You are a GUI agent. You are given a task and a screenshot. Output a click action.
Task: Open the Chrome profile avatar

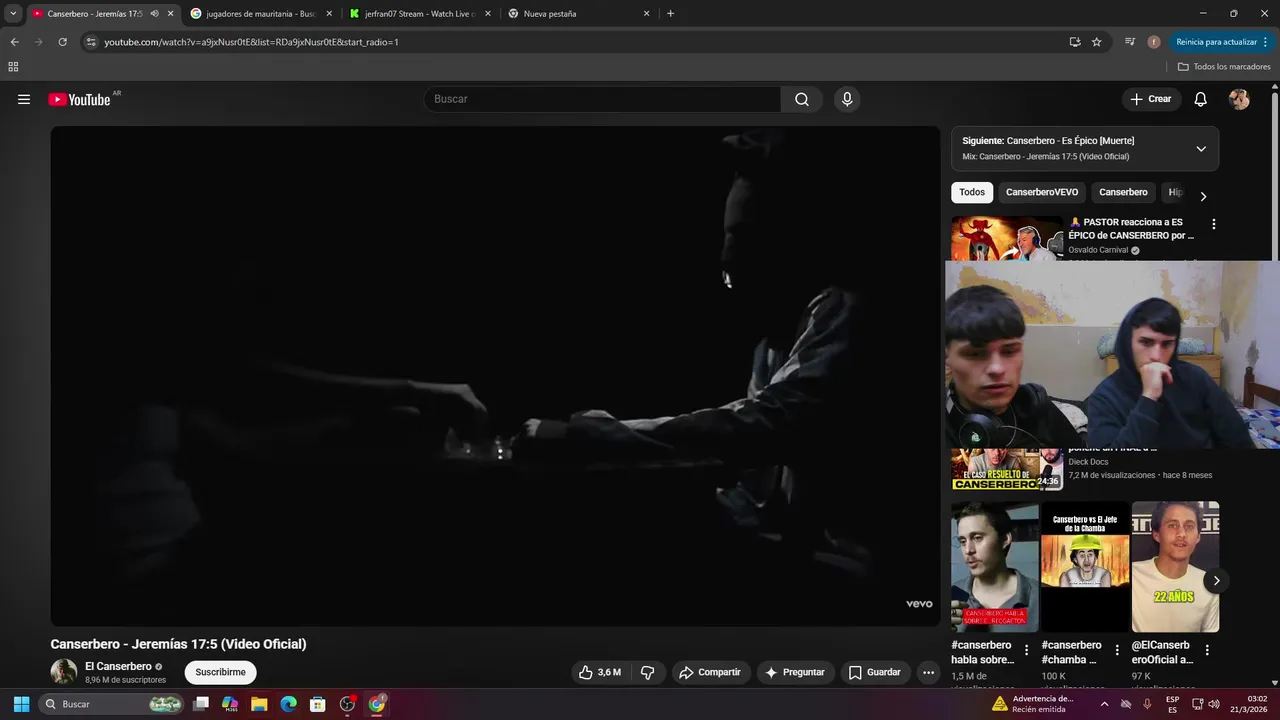pos(1154,42)
